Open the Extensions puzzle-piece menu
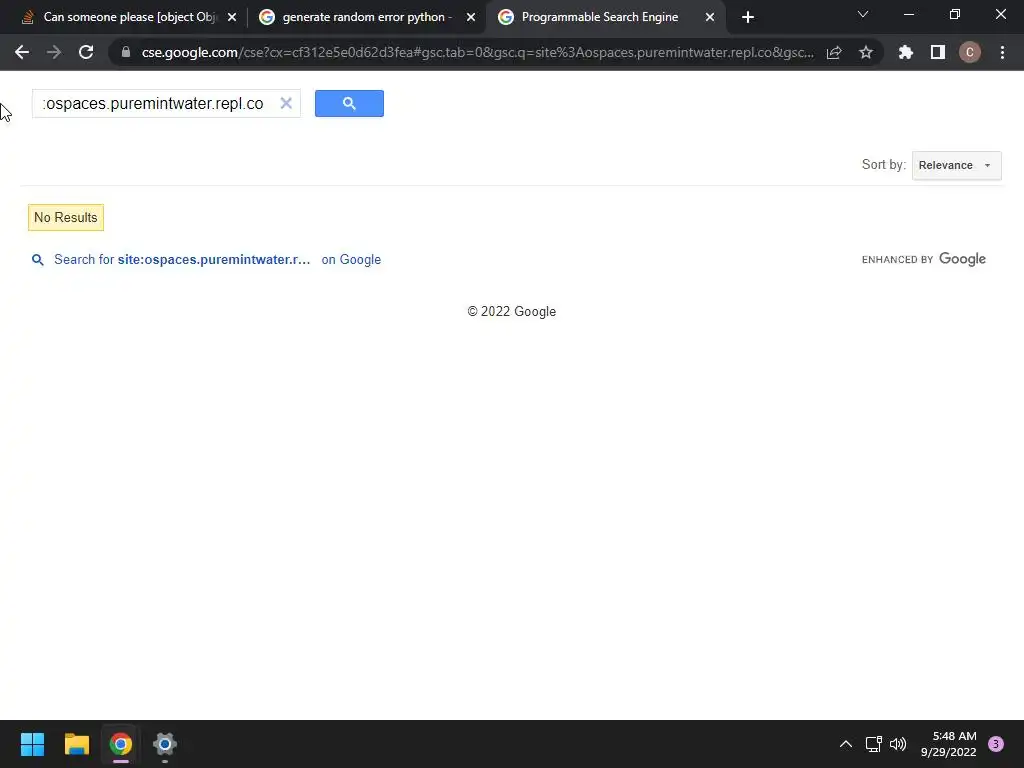Viewport: 1024px width, 768px height. coord(906,52)
